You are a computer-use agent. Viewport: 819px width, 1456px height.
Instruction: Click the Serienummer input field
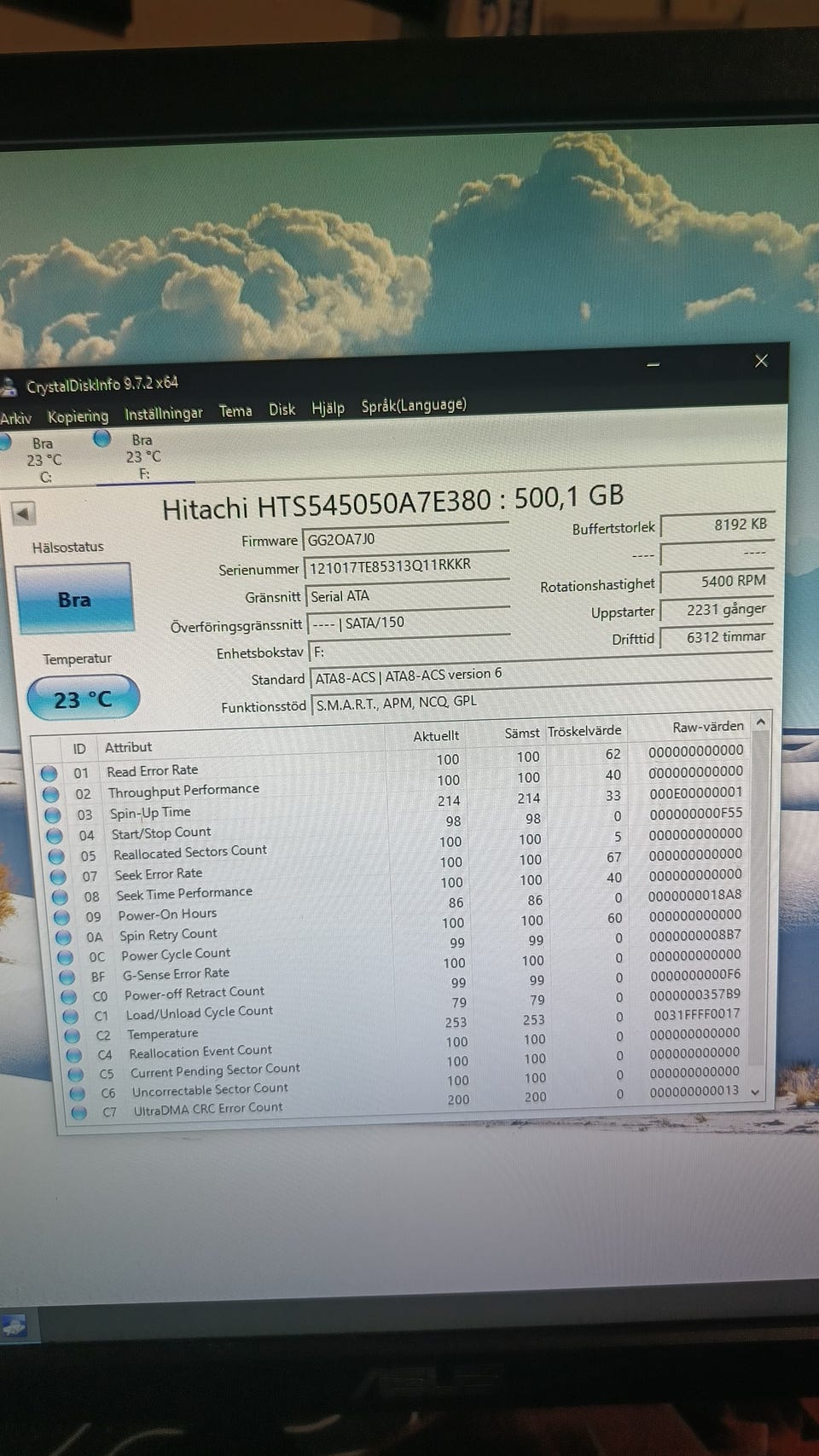407,566
